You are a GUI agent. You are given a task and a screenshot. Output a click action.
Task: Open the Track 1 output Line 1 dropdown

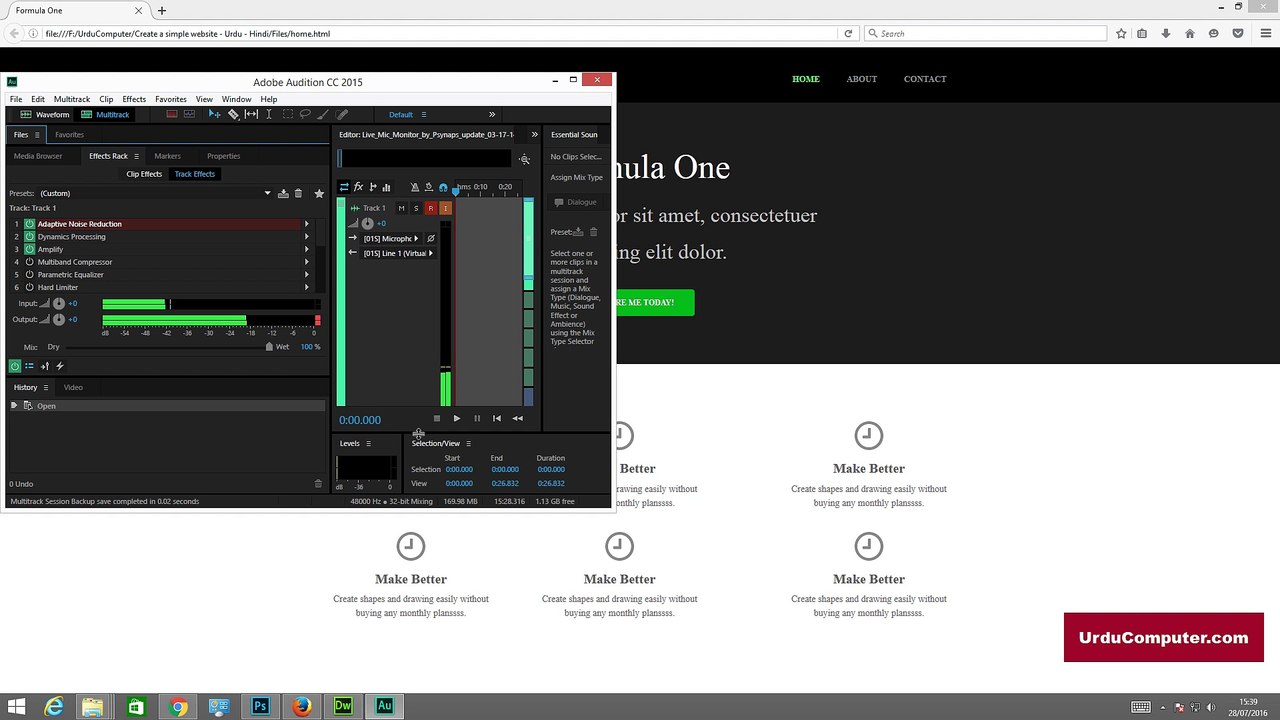[398, 253]
